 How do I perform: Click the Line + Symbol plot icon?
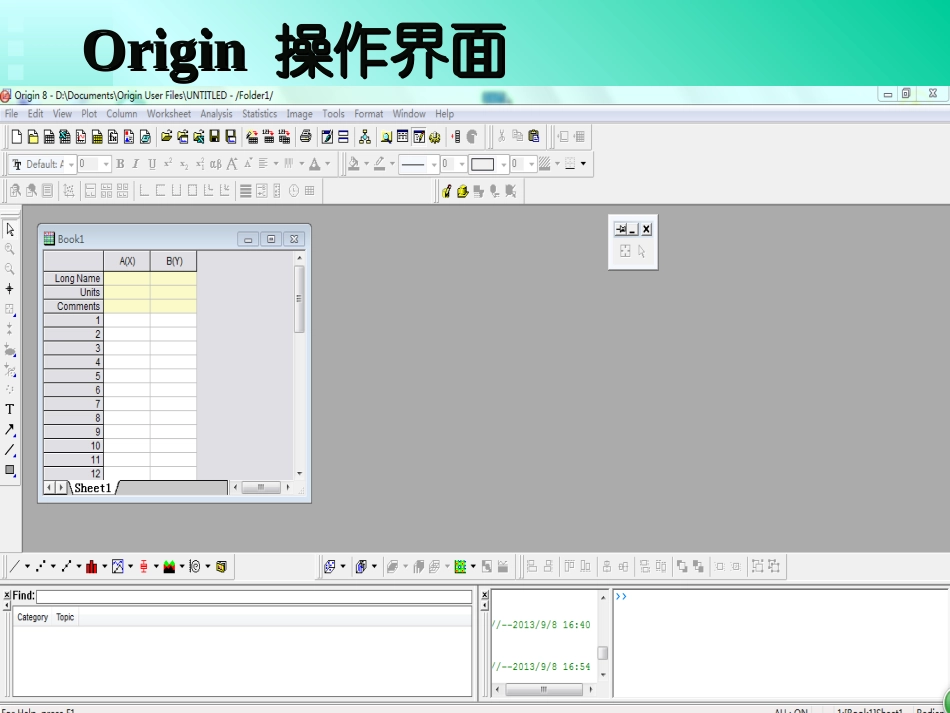66,566
